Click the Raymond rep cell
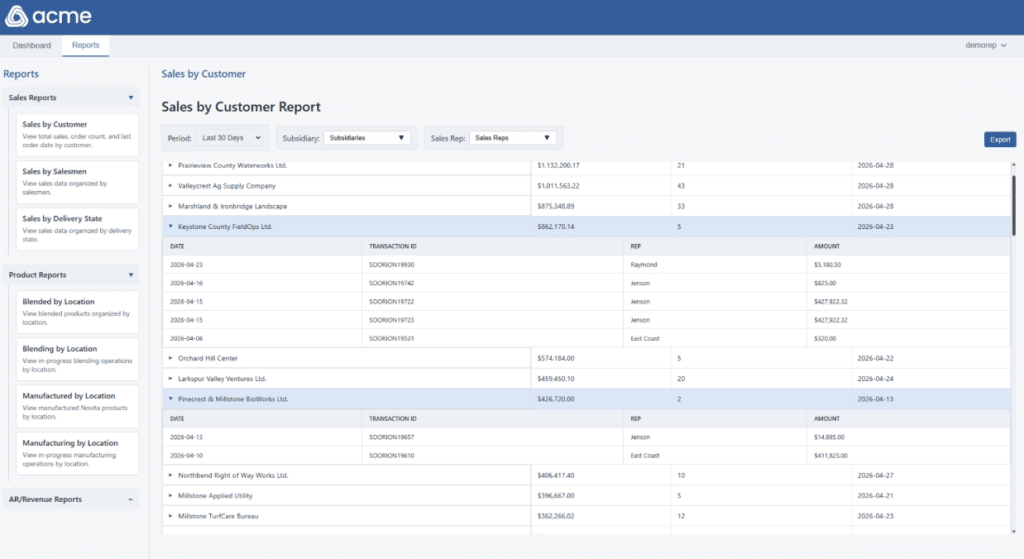Image resolution: width=1024 pixels, height=559 pixels. pos(644,264)
